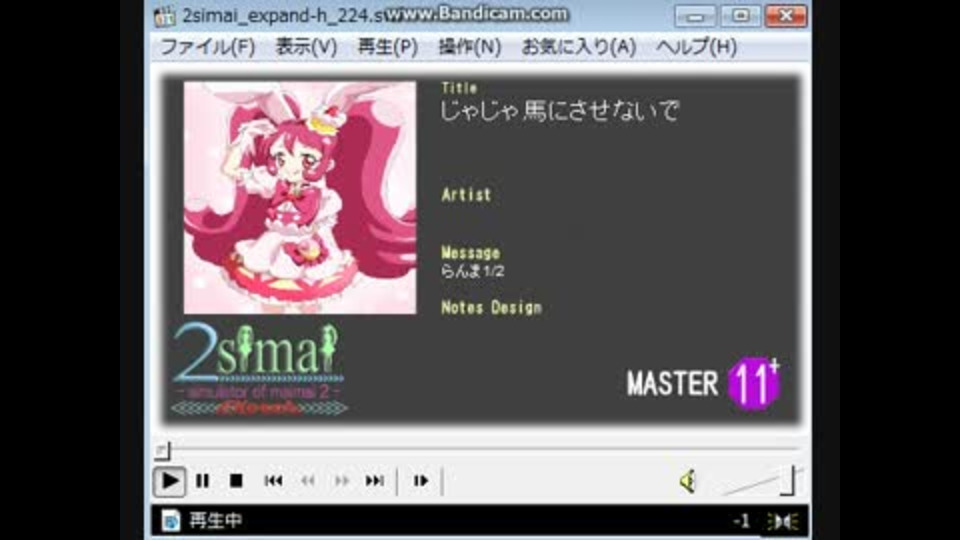The width and height of the screenshot is (960, 540).
Task: Click the MASTER 11+ difficulty badge
Action: (703, 383)
